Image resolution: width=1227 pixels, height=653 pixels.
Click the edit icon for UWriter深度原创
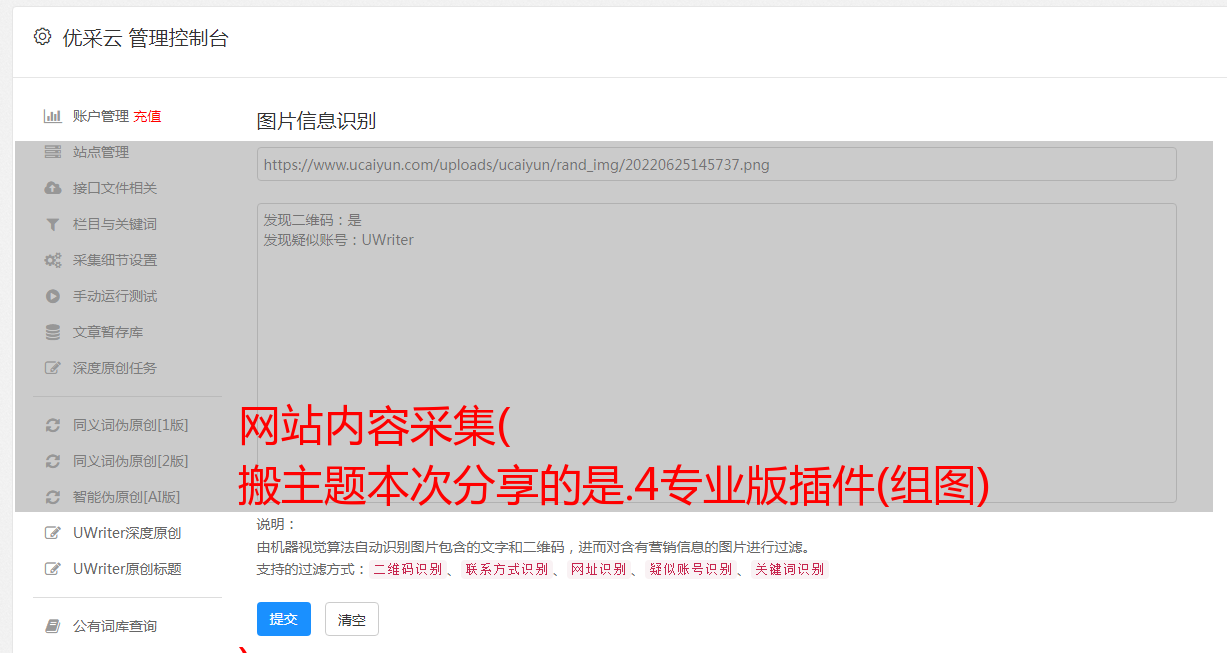53,533
